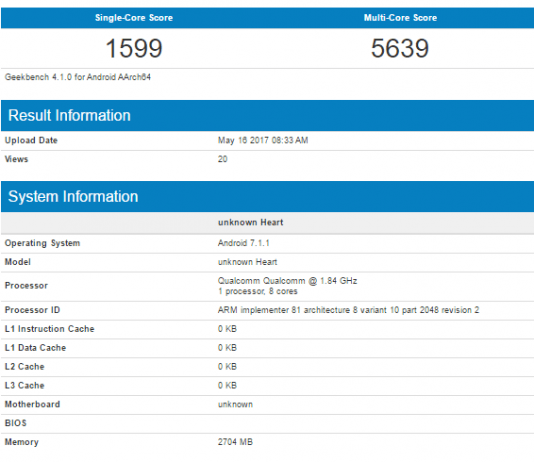Image resolution: width=534 pixels, height=462 pixels.
Task: Click the unknown Heart table heading
Action: tap(250, 222)
